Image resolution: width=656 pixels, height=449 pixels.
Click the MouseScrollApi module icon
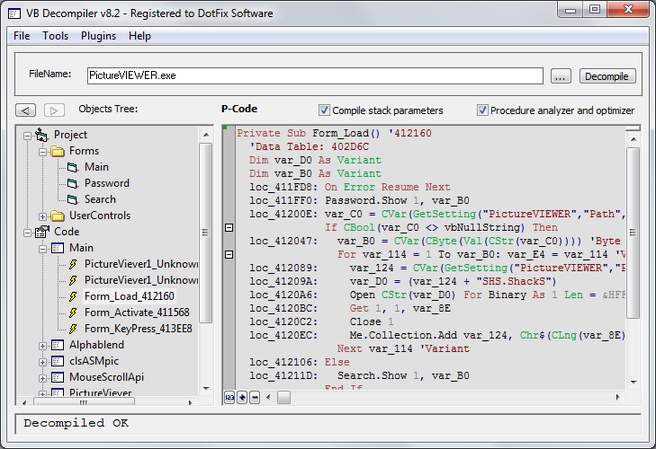(x=57, y=377)
